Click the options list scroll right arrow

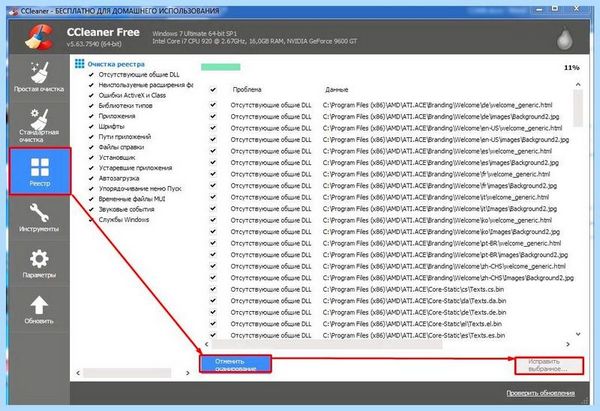coord(188,373)
